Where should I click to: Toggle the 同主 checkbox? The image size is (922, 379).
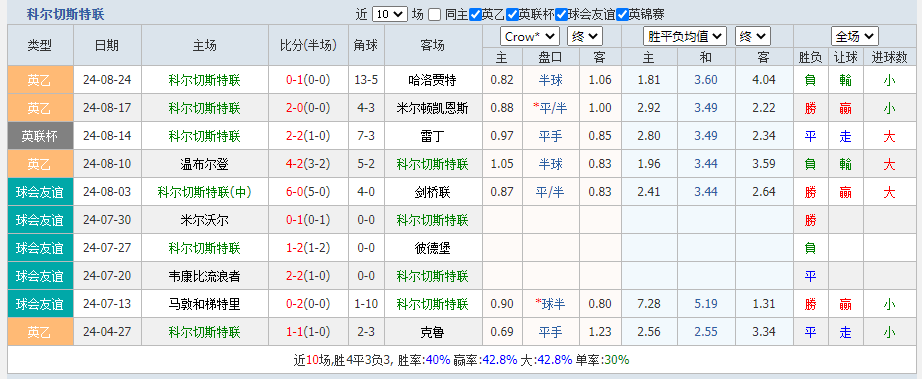click(435, 15)
